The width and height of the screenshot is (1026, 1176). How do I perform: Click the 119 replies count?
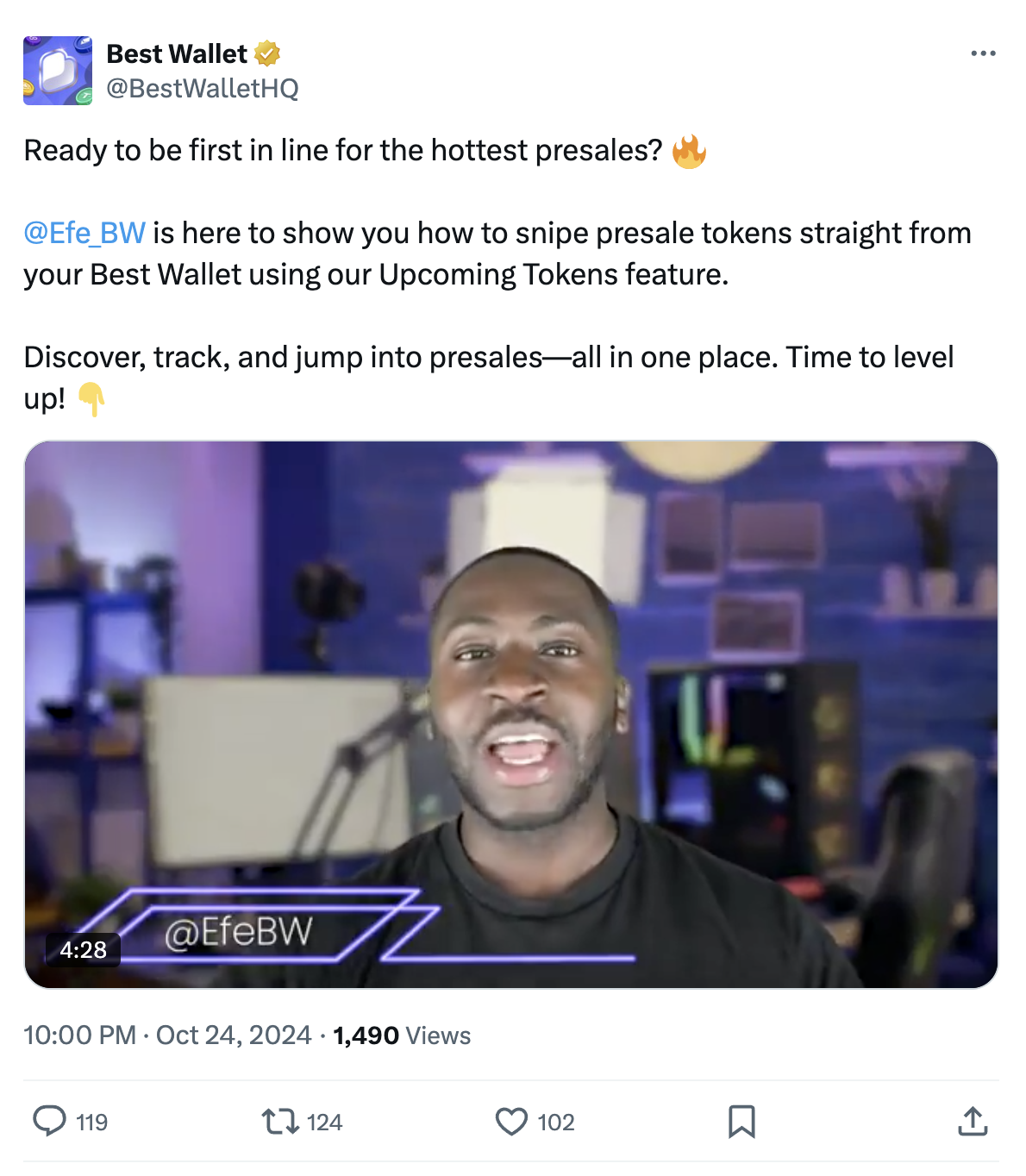tap(91, 1122)
